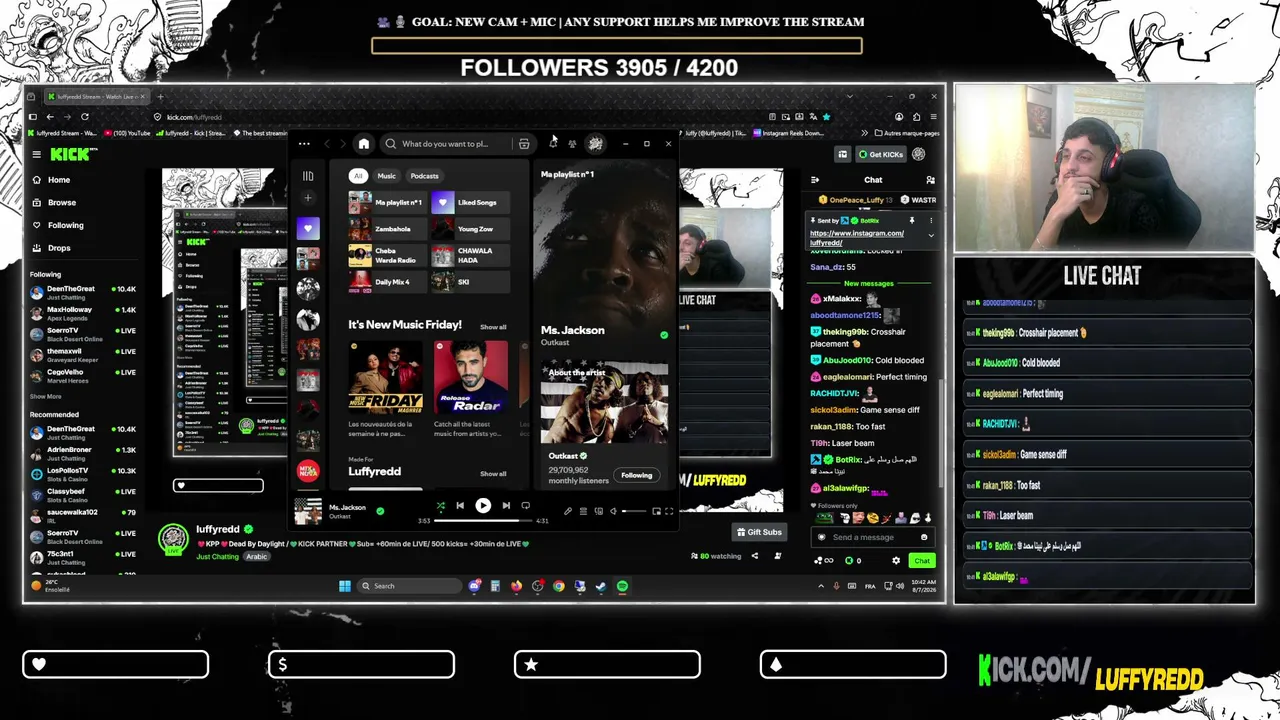Open Kick sidebar hamburger menu
This screenshot has height=720, width=1280.
click(x=36, y=154)
